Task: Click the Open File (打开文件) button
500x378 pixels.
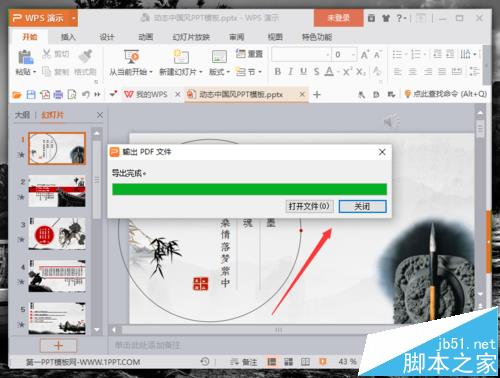Action: coord(309,206)
